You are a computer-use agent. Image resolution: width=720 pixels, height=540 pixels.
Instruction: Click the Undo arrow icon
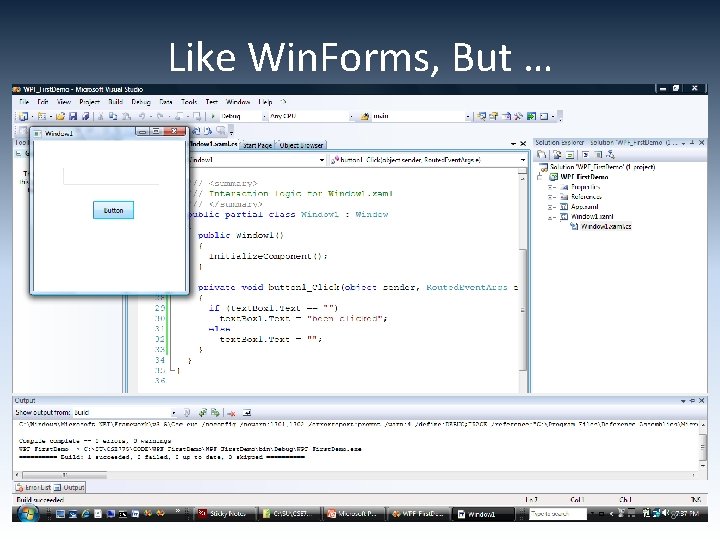pos(142,117)
